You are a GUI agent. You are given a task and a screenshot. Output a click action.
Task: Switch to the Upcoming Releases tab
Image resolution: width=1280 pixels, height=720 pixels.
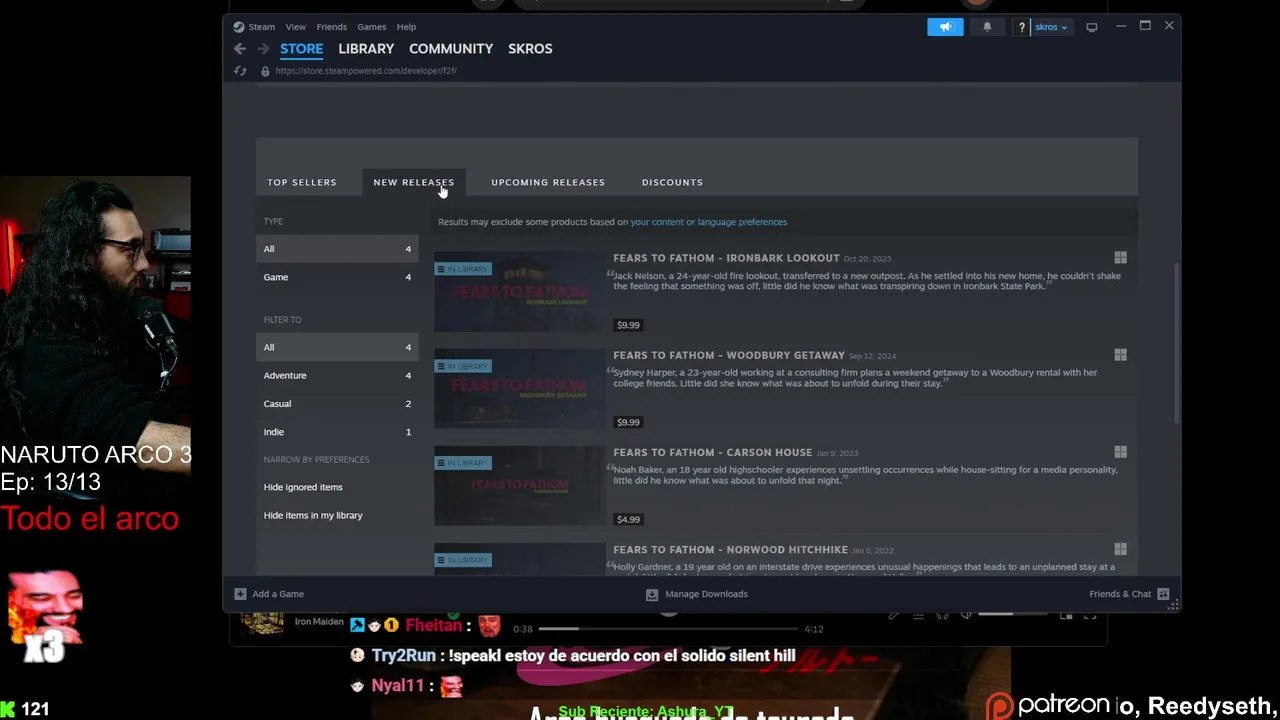[x=548, y=182]
